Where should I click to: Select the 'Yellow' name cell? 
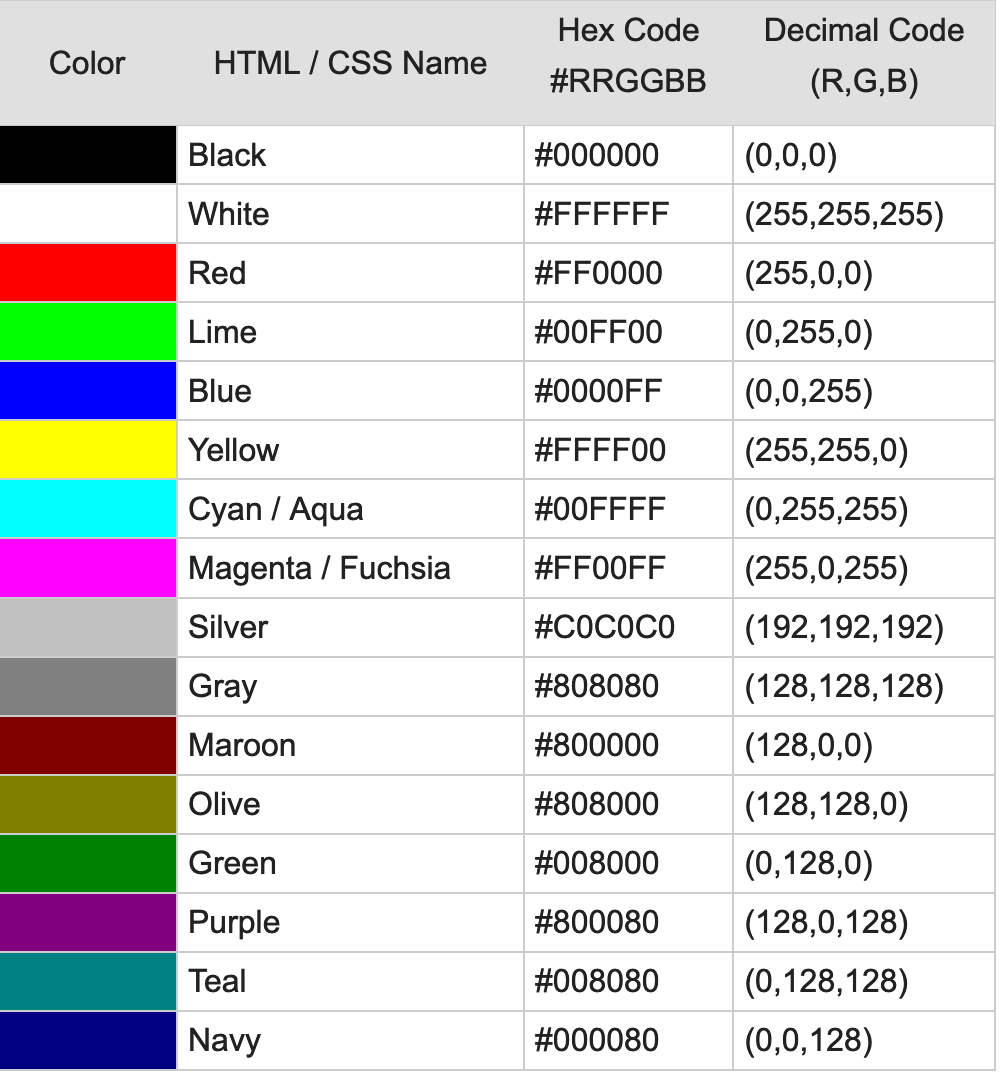(x=350, y=450)
